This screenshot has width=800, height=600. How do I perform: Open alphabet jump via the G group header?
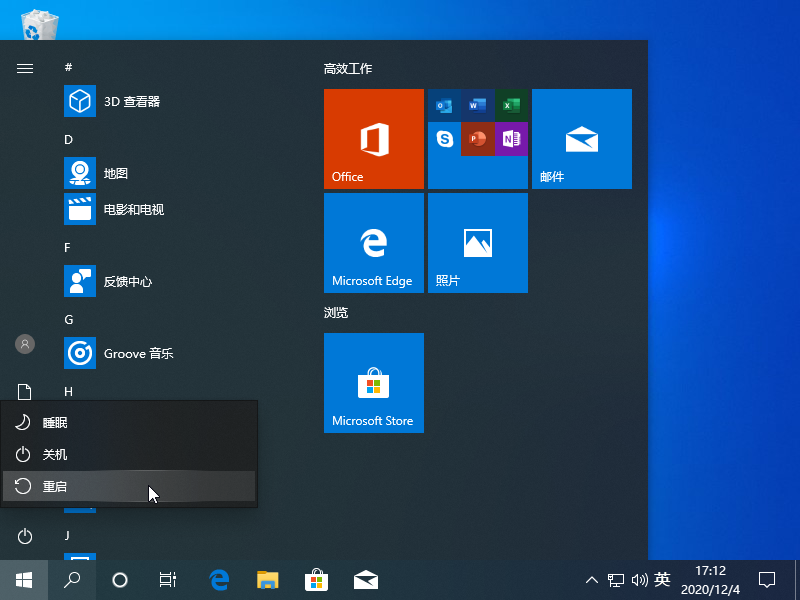click(68, 319)
